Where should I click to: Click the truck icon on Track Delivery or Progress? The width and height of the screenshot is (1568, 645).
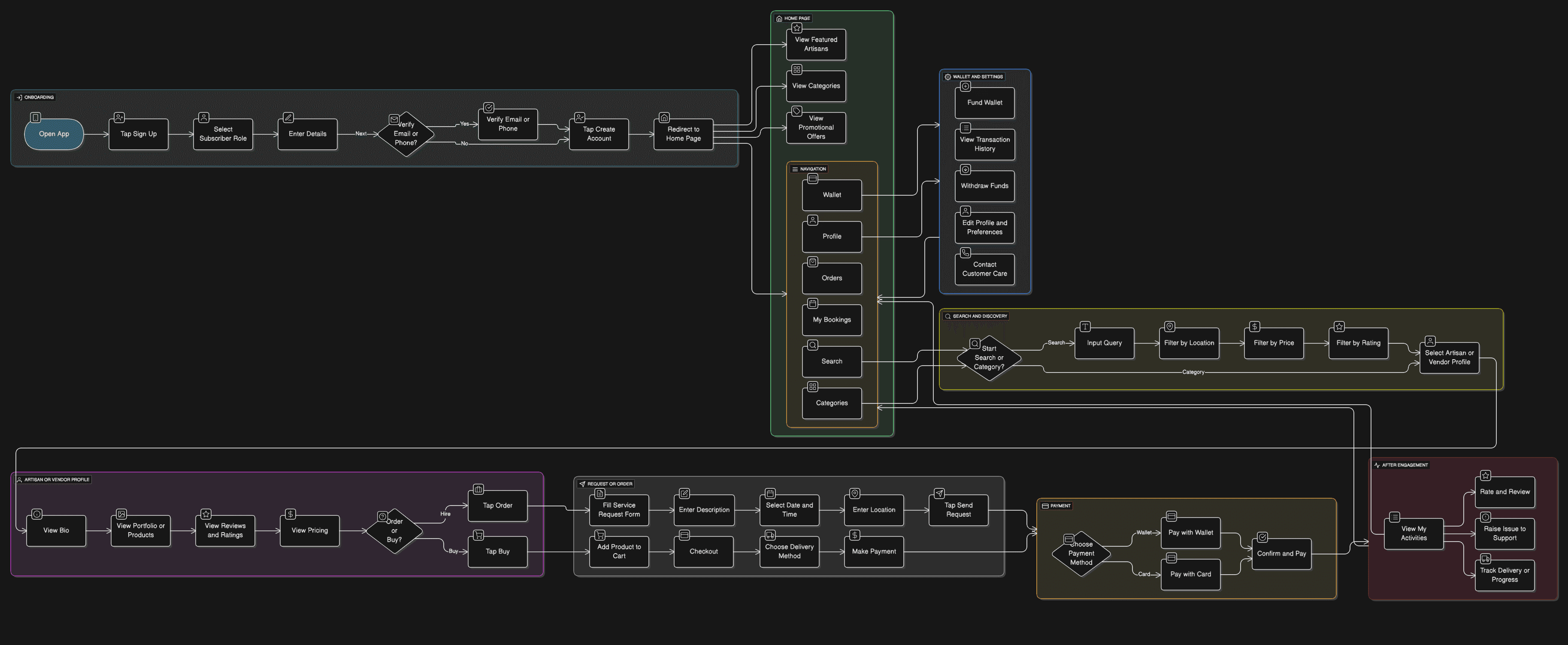point(1485,559)
